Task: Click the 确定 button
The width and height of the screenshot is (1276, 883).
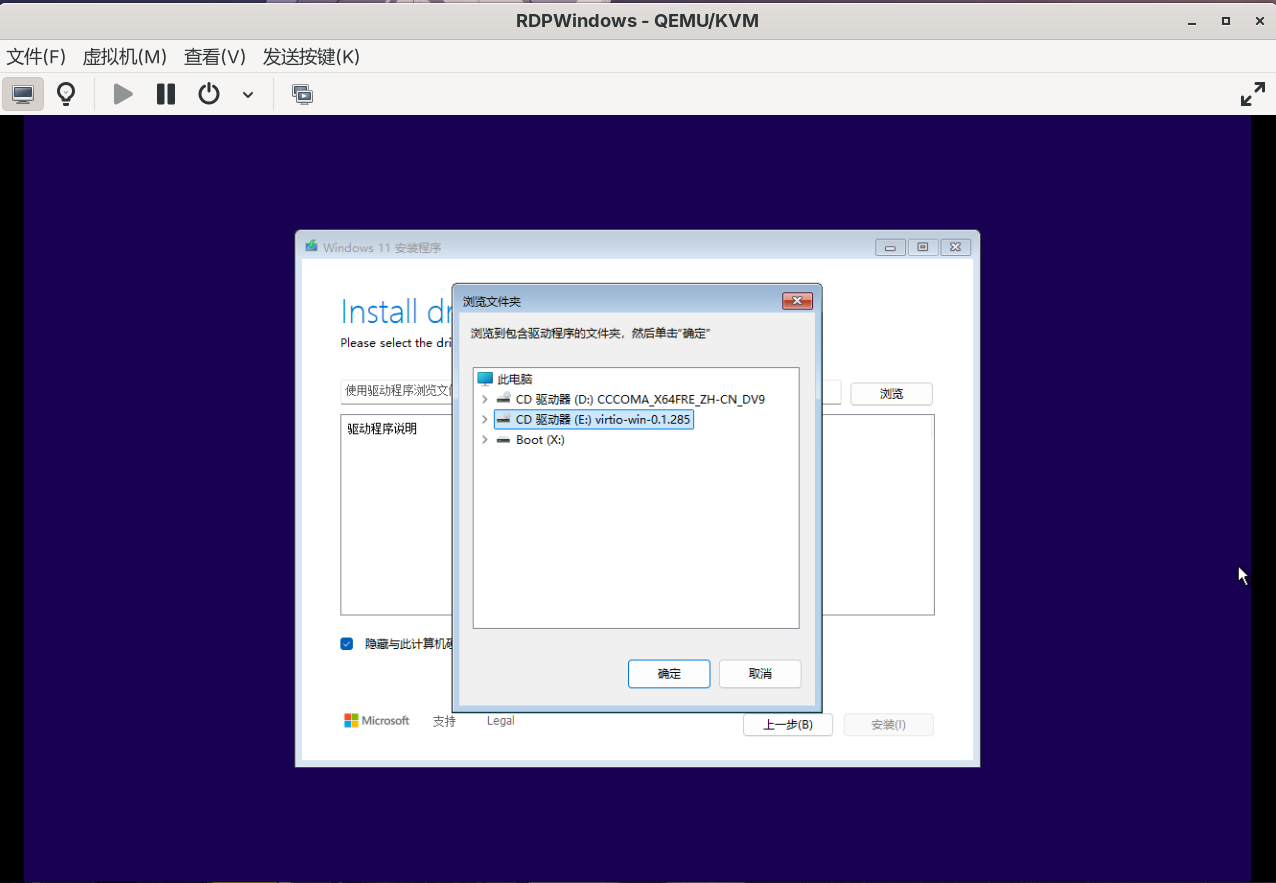Action: 669,674
